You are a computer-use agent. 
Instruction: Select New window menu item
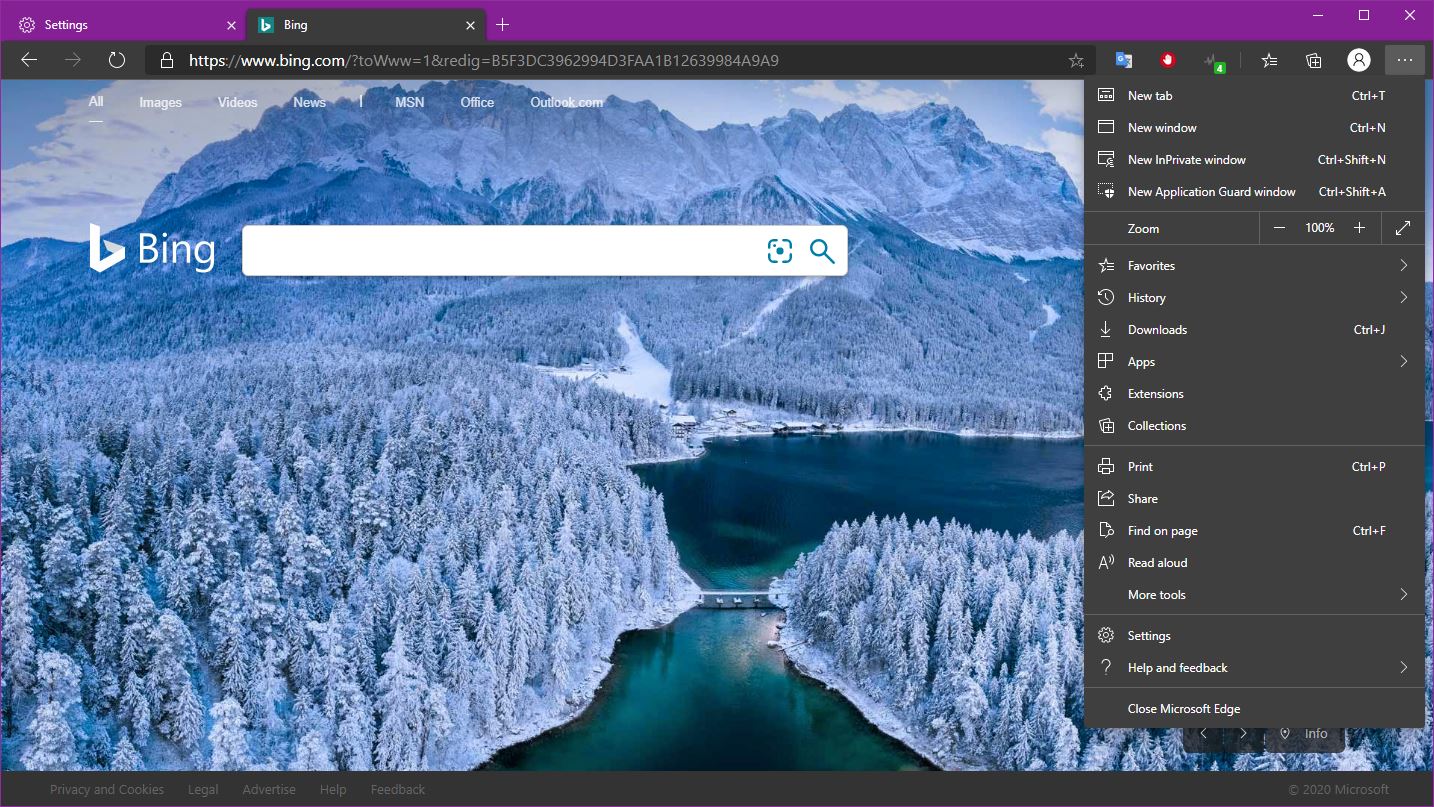click(1254, 127)
